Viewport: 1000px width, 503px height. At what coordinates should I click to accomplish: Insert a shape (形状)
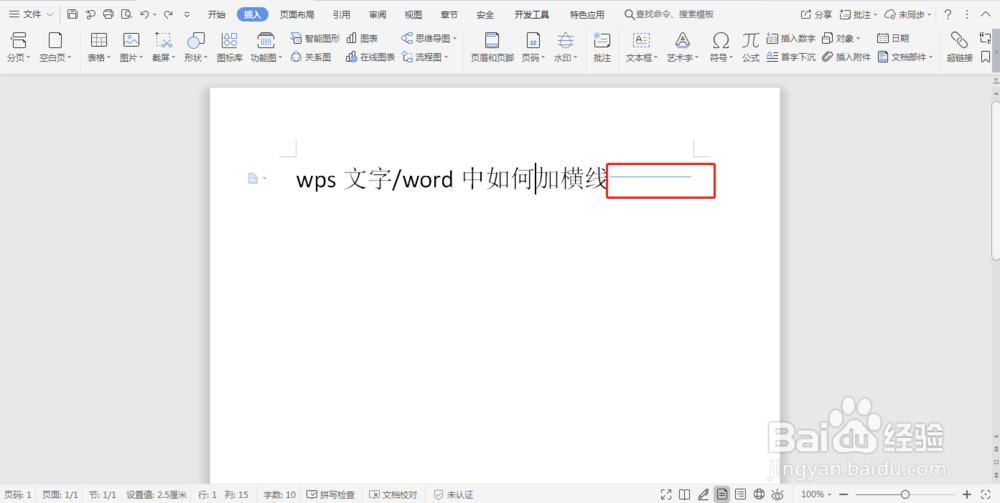pos(196,48)
